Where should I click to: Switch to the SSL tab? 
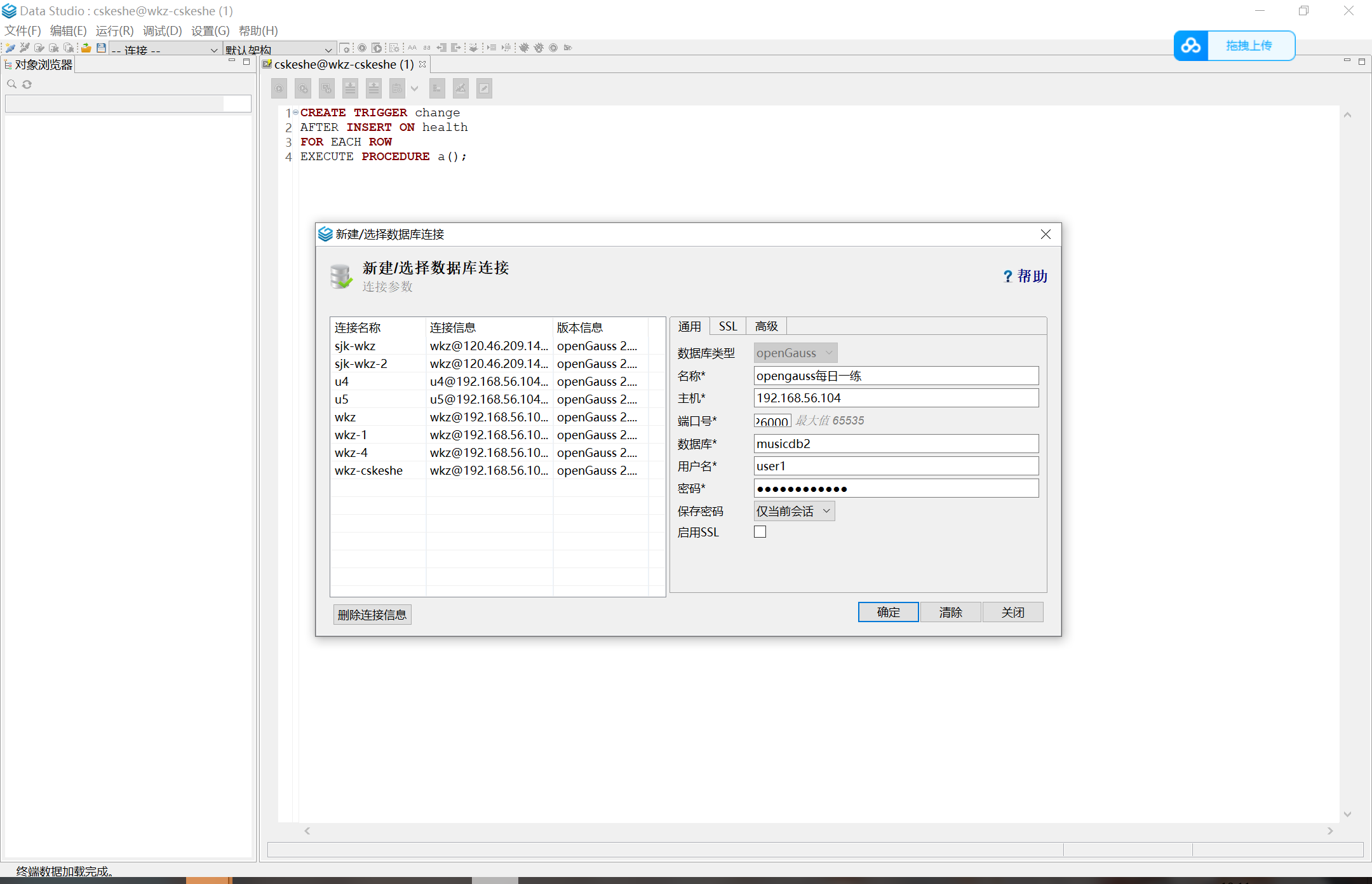tap(728, 326)
